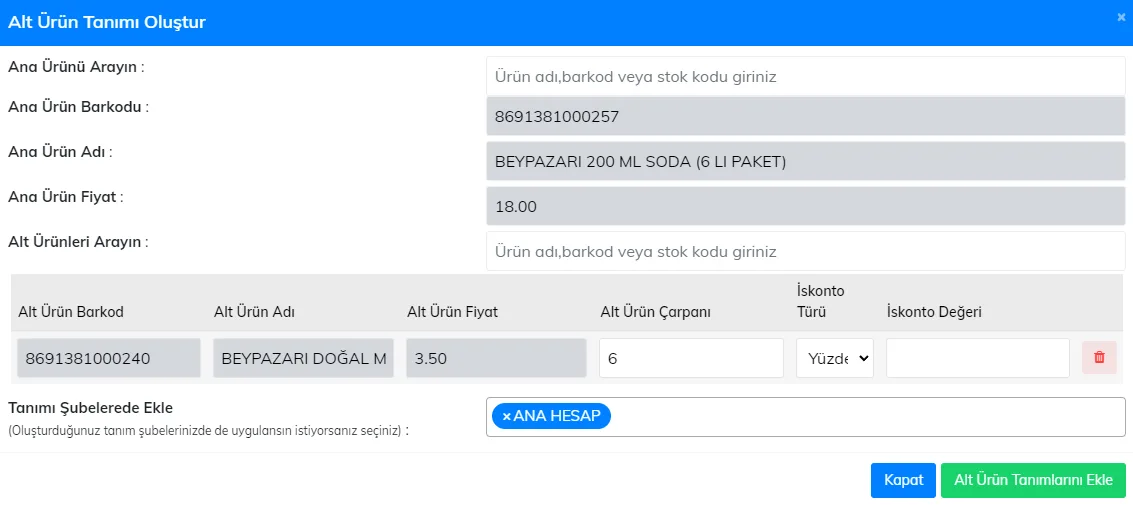Click the Alt Ürün Adı column header
The width and height of the screenshot is (1133, 505).
pos(254,312)
